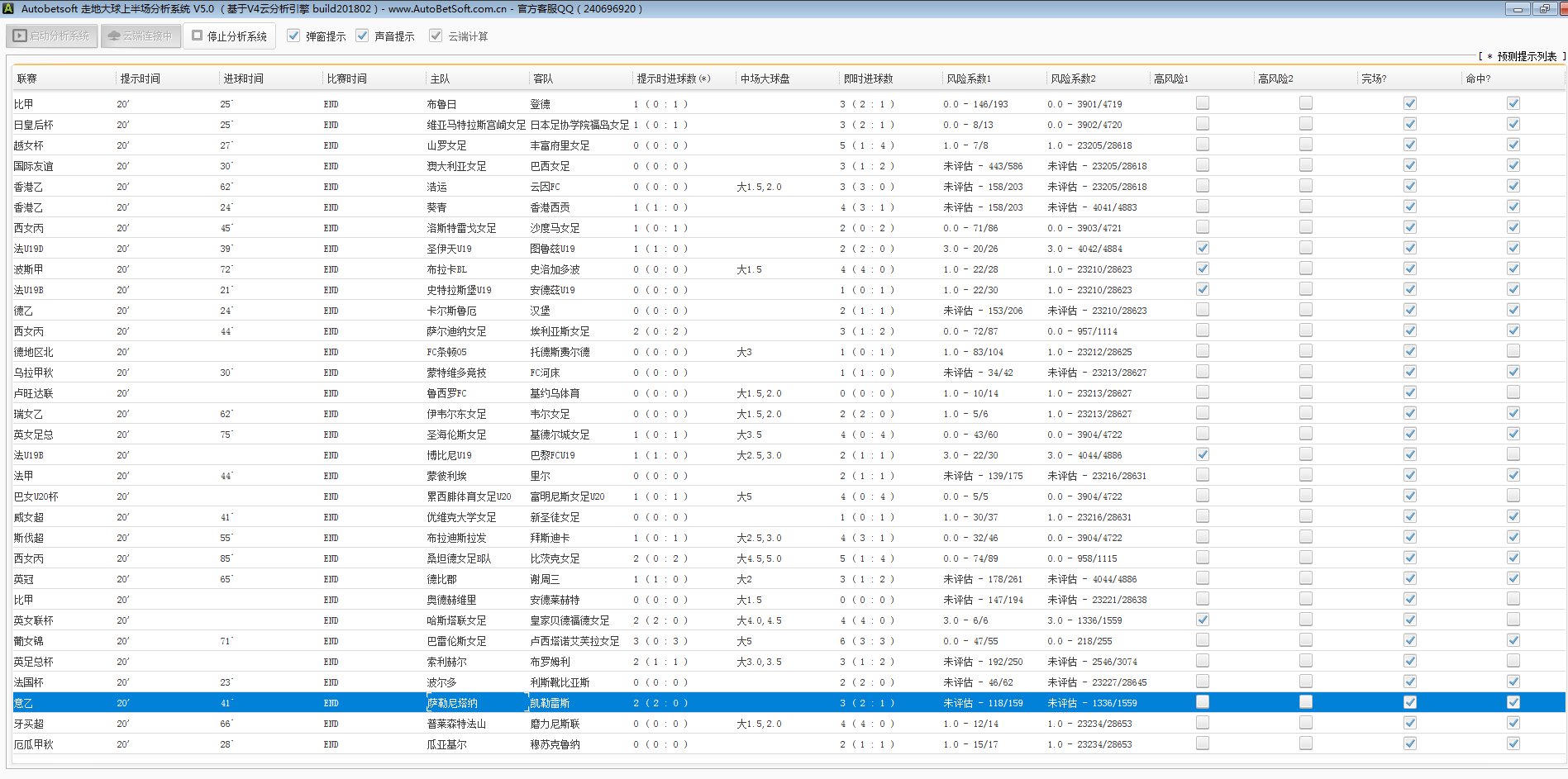Sort by the 进球时间 column header
The height and width of the screenshot is (779, 1568).
click(x=243, y=78)
